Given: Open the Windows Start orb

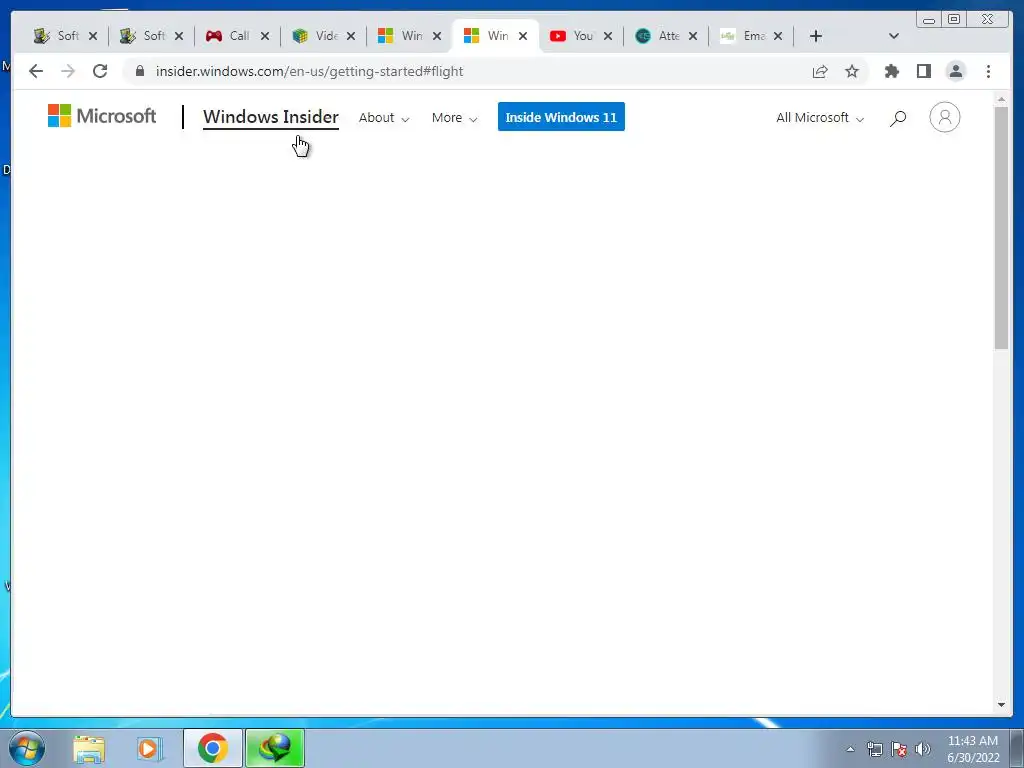Looking at the screenshot, I should [27, 748].
